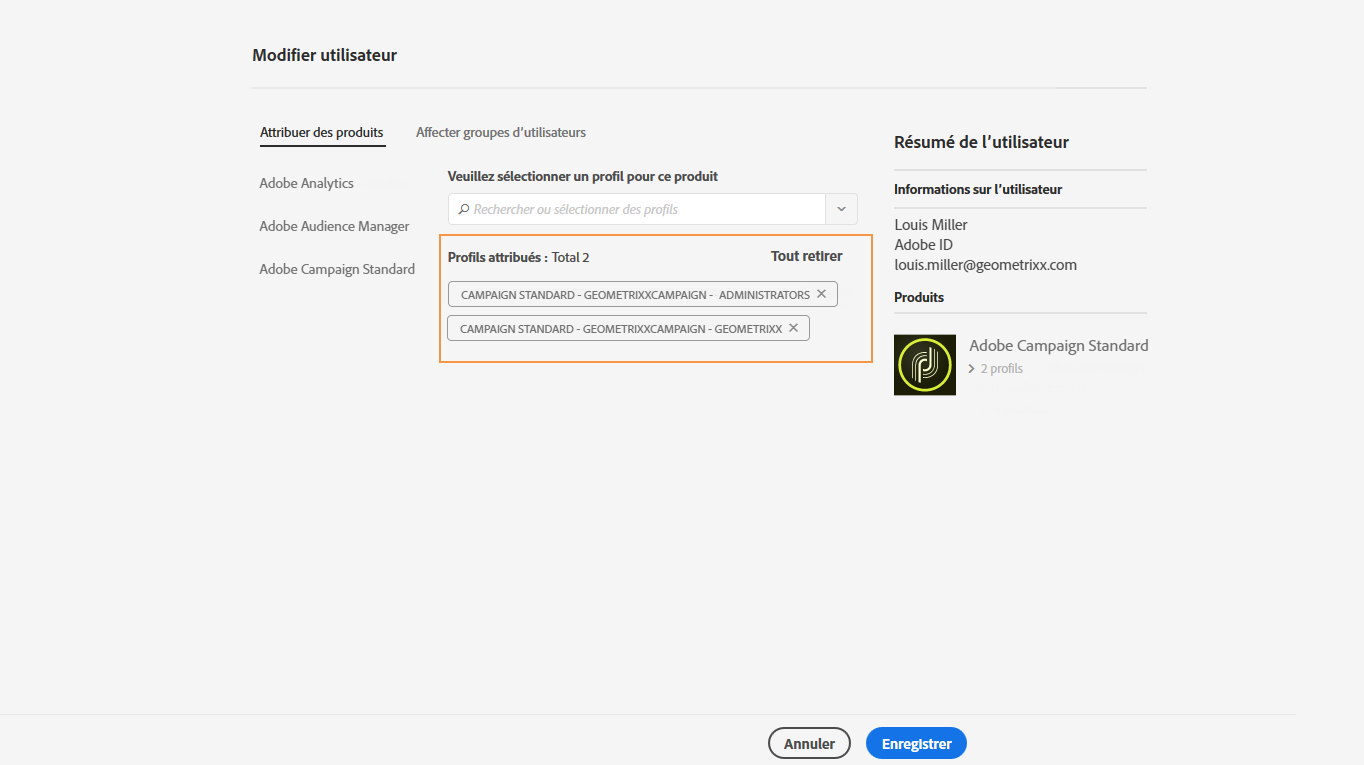Click the louis.miller@geometrixx.com email text

[985, 265]
